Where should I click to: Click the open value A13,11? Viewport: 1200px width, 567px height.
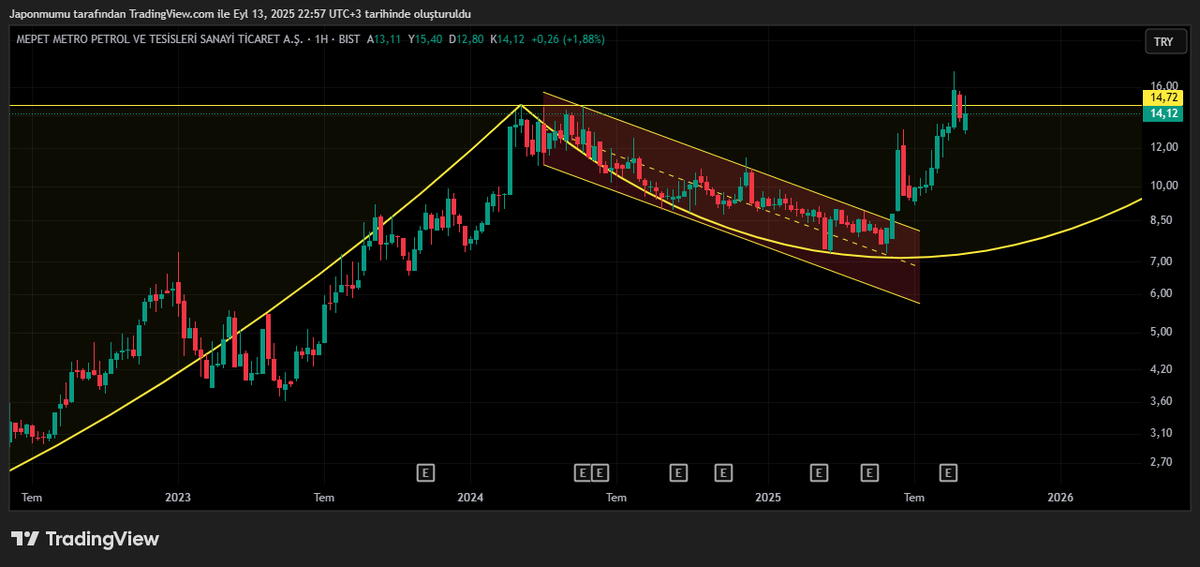point(384,39)
